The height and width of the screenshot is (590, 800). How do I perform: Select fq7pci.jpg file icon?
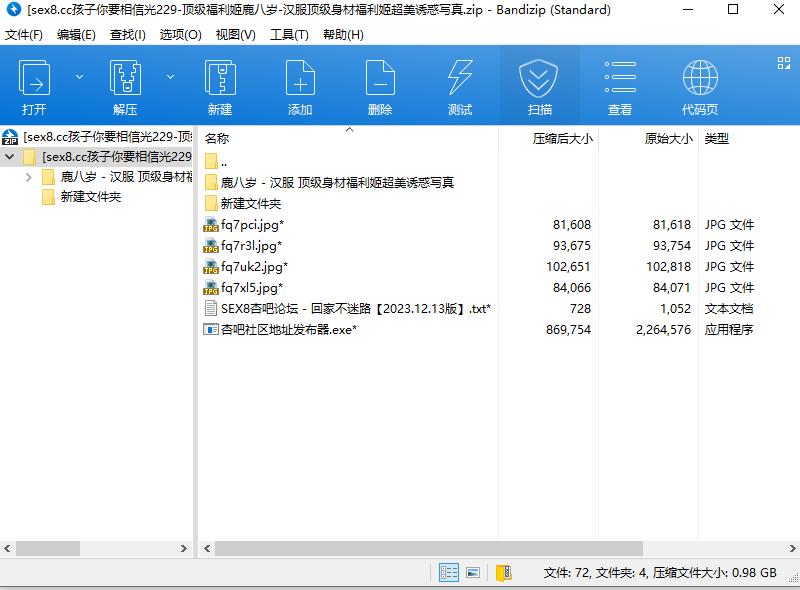pyautogui.click(x=211, y=225)
